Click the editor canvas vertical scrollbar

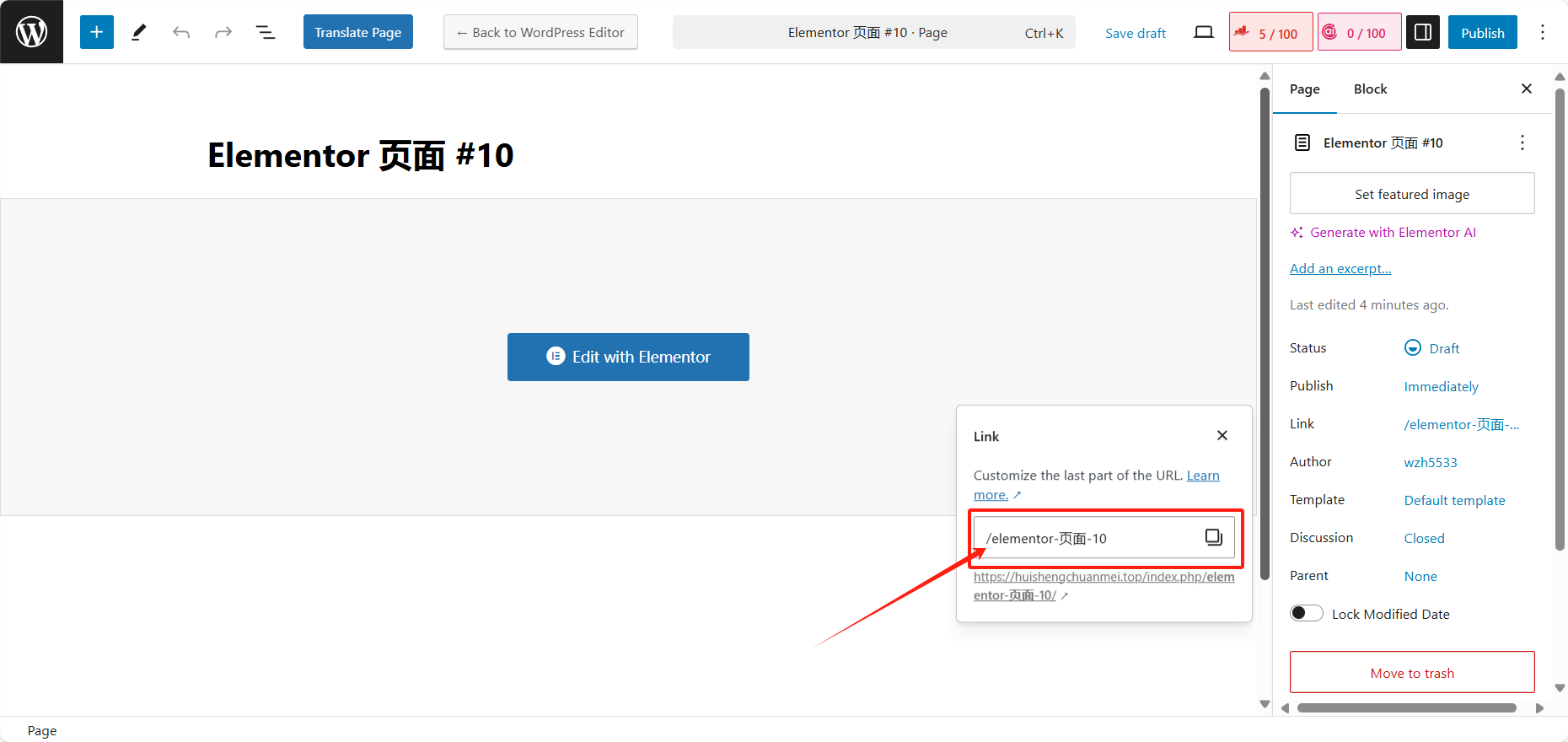[1265, 334]
